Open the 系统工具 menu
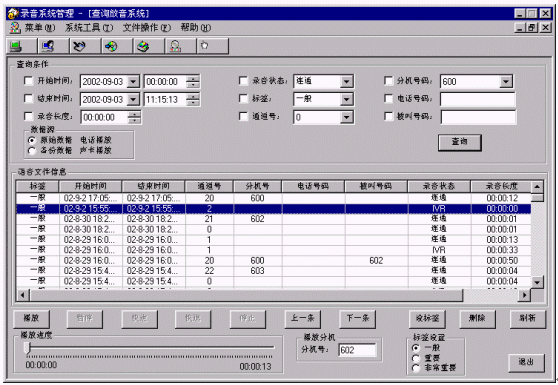Screen dimensions: 558x385 (89, 27)
